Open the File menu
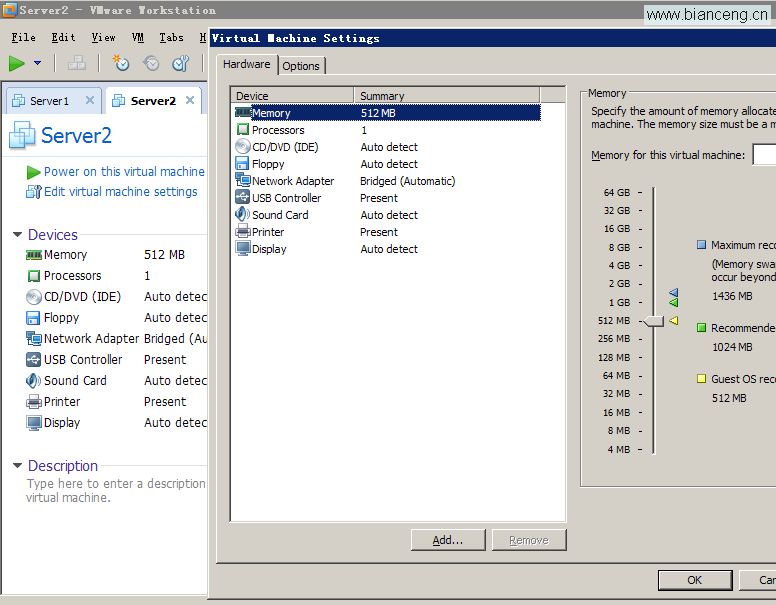The image size is (776, 605). pos(23,38)
